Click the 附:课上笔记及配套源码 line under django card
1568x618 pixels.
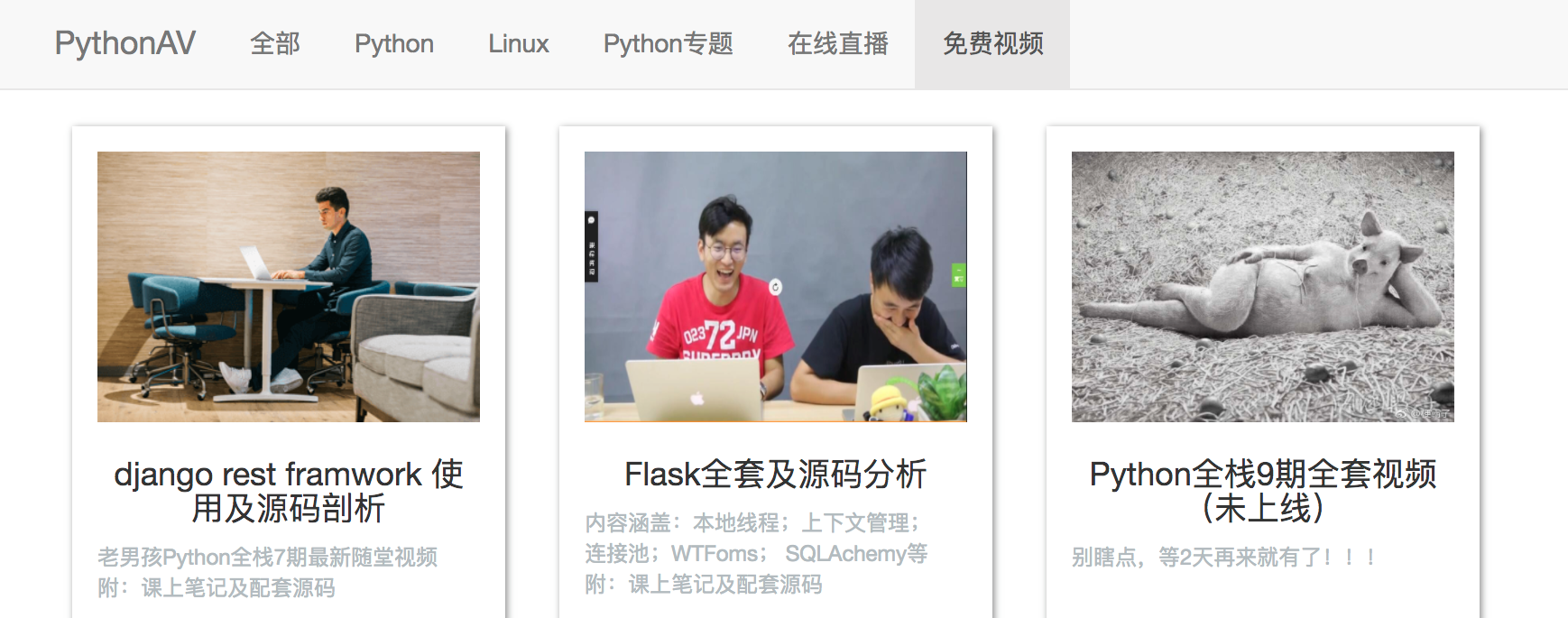tap(217, 587)
